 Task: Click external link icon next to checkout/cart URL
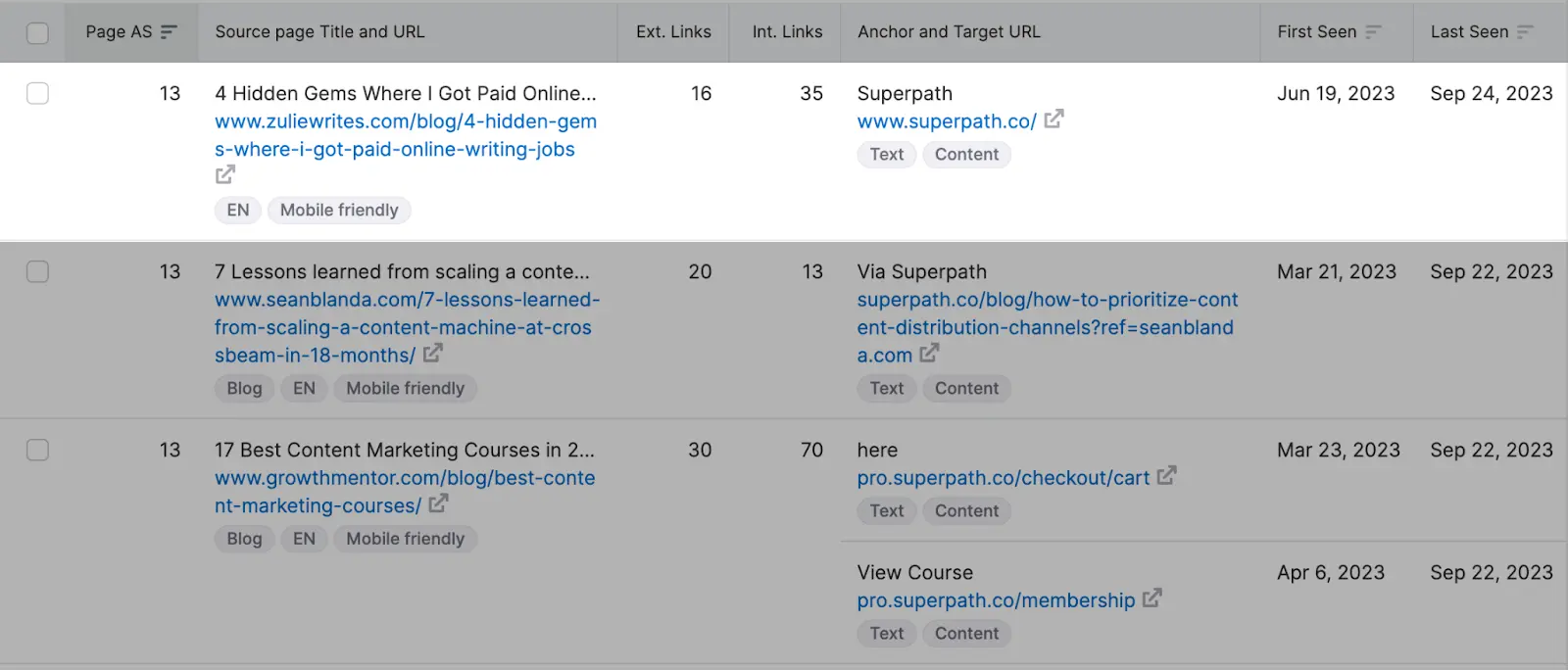point(1167,476)
